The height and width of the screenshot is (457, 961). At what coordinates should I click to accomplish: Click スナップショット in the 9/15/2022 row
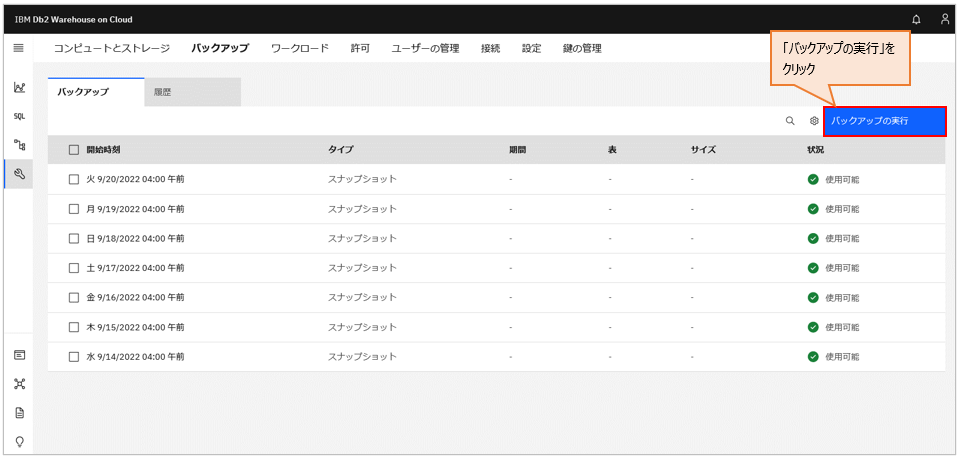point(362,327)
